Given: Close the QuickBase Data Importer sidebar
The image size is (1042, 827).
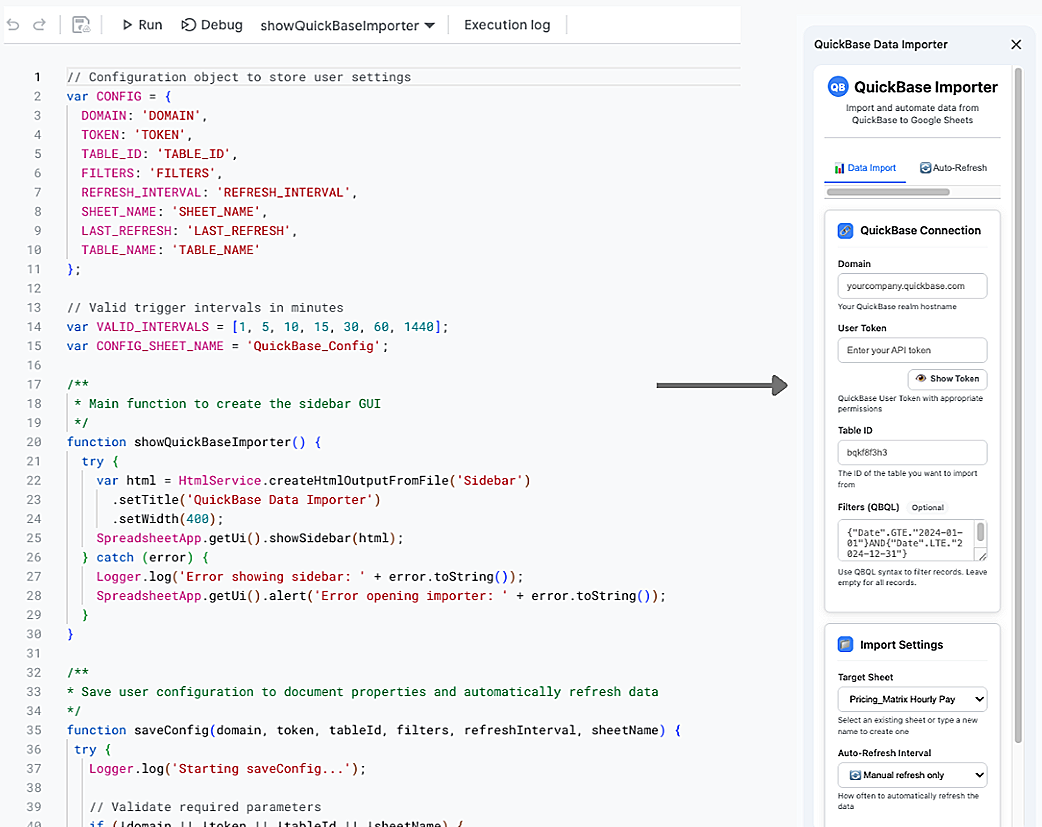Looking at the screenshot, I should [x=1015, y=45].
